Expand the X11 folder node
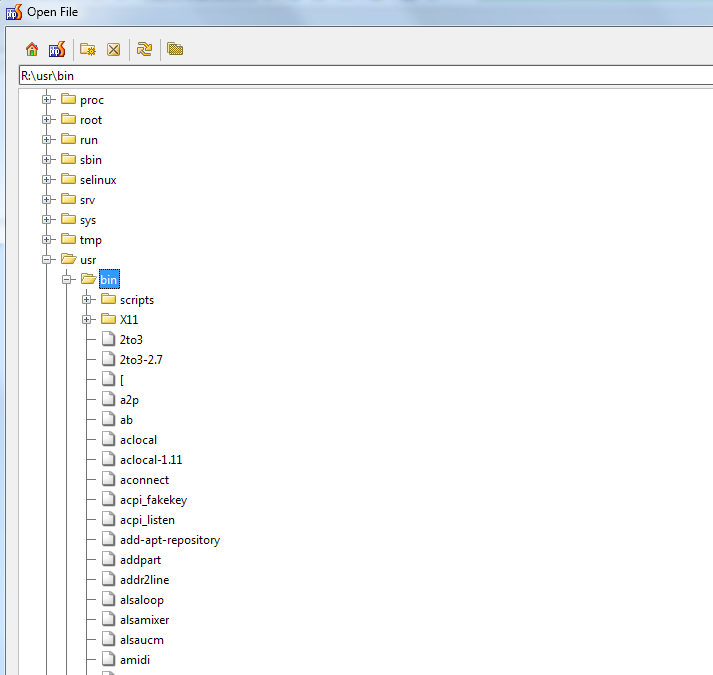Image resolution: width=713 pixels, height=675 pixels. [x=87, y=320]
